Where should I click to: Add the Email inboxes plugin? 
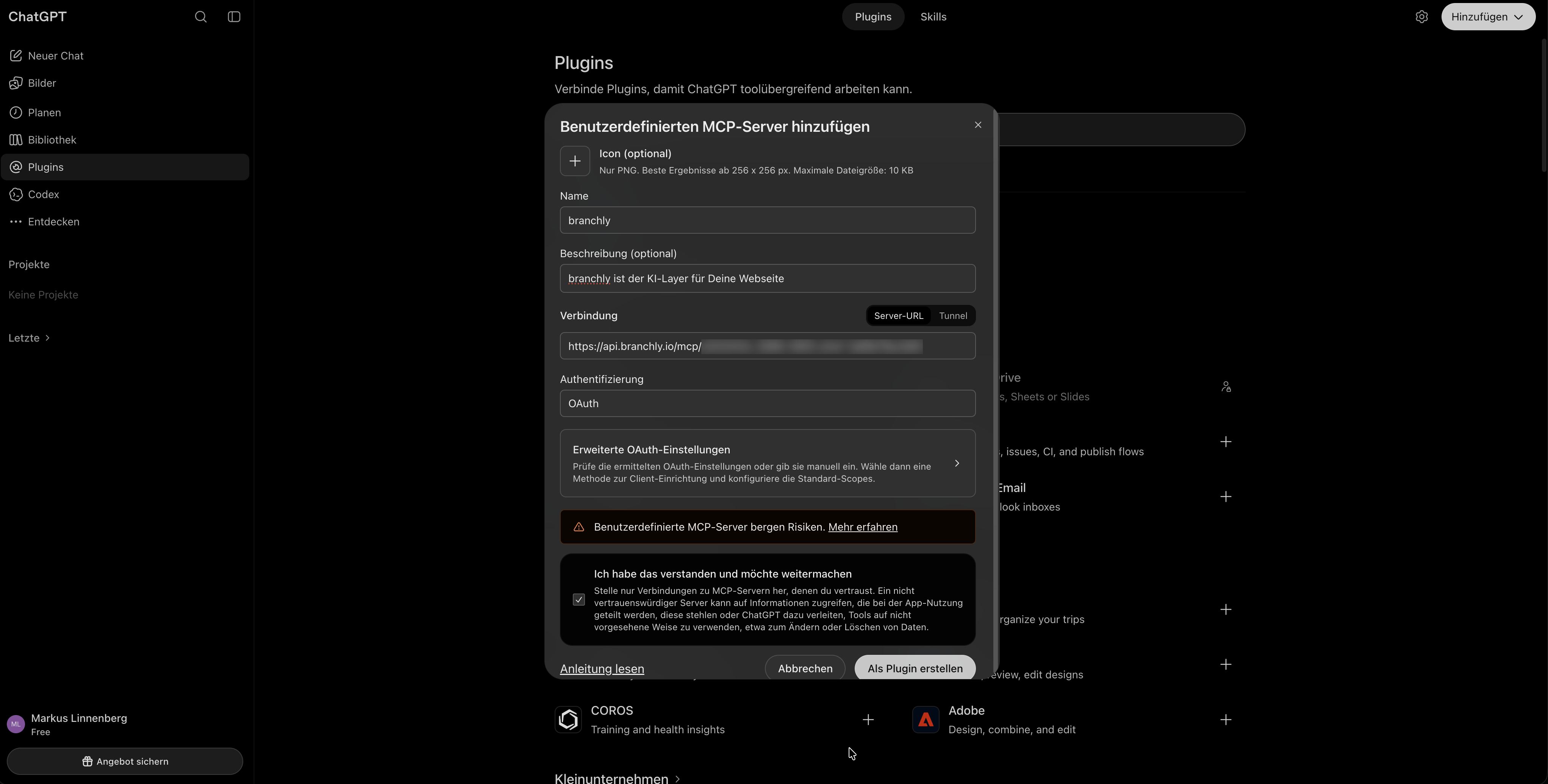(x=1225, y=497)
